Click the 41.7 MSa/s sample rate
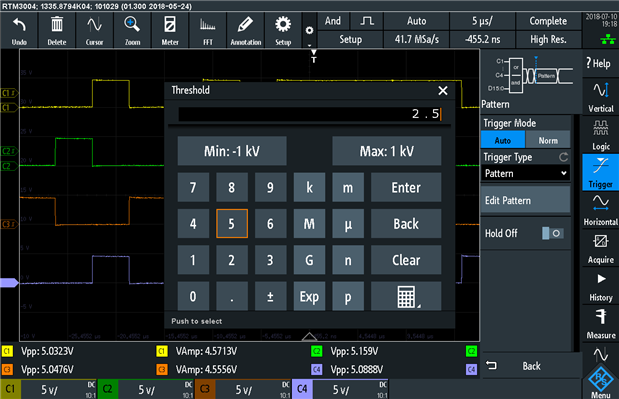This screenshot has height=399, width=619. click(416, 39)
